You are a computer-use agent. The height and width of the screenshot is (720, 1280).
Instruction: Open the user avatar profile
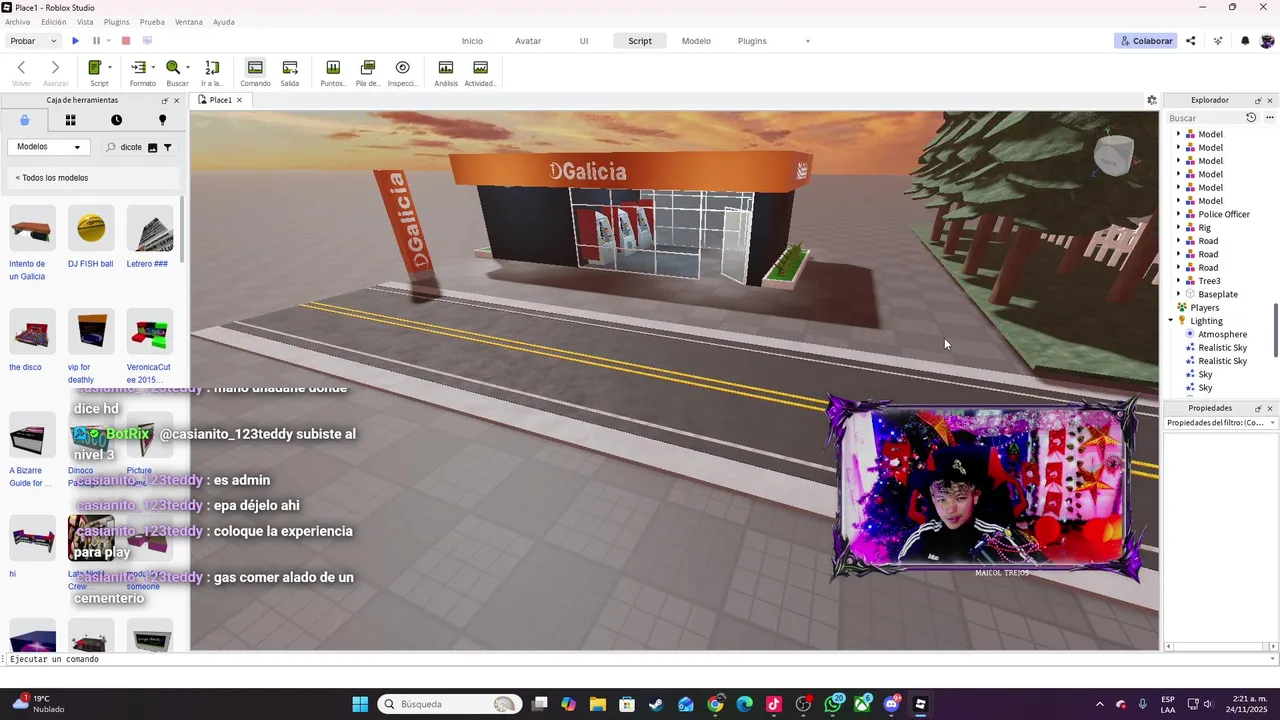(x=1267, y=41)
